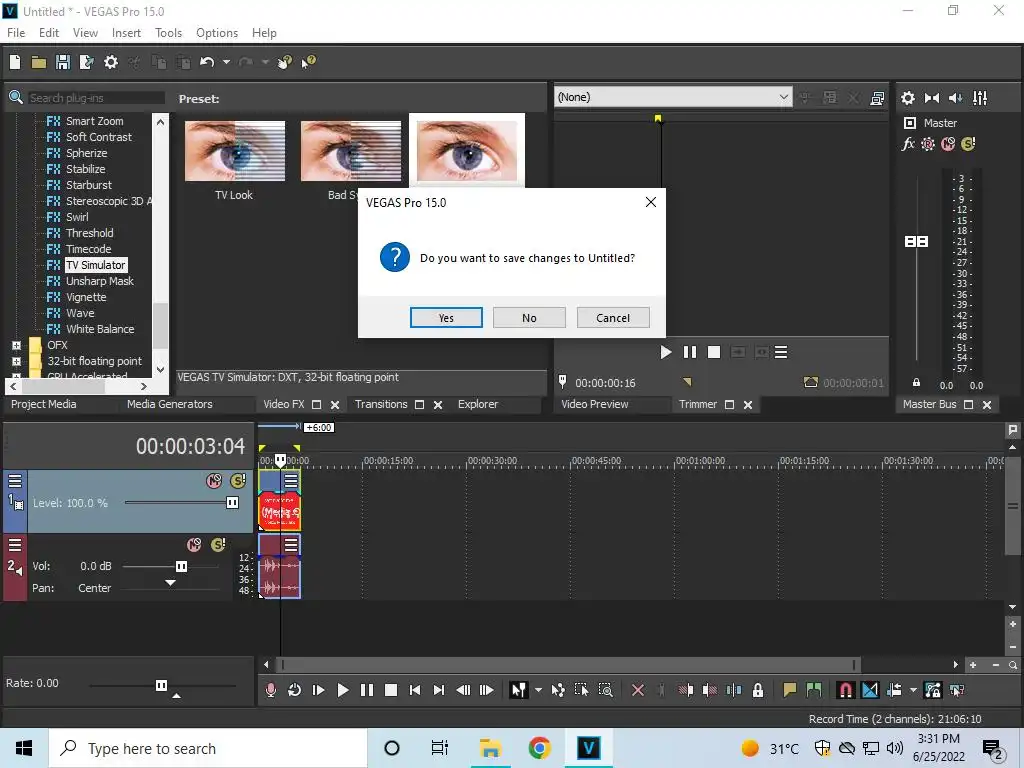
Task: Open audio track 2 hamburger menu
Action: point(15,545)
